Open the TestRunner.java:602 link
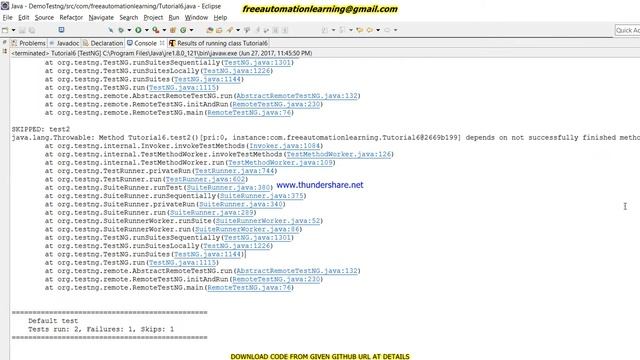The width and height of the screenshot is (640, 360). 205,179
